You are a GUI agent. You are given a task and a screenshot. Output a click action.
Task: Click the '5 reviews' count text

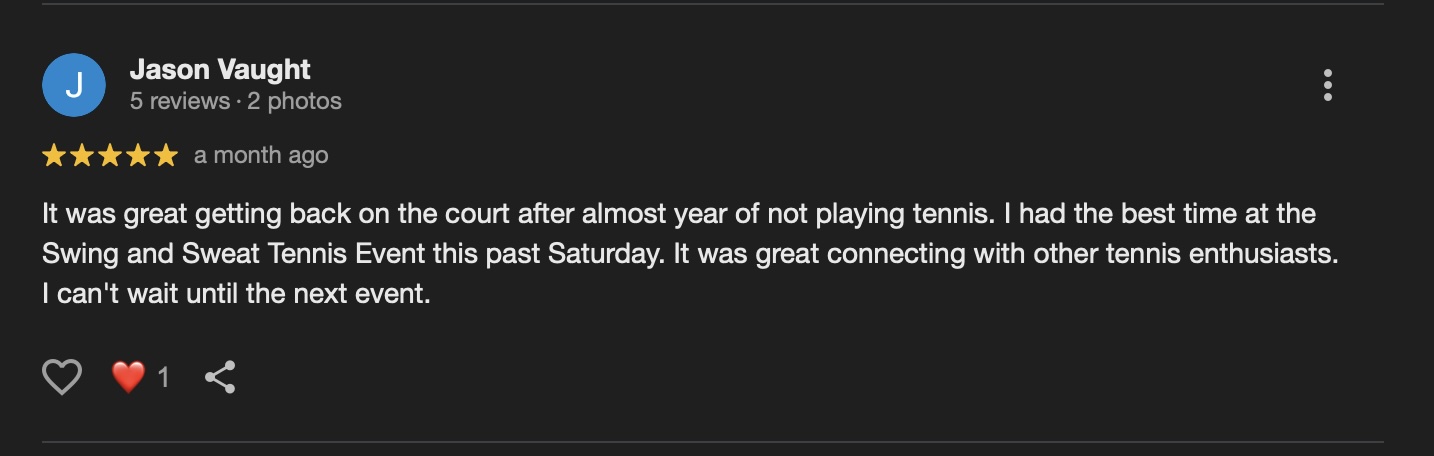tap(179, 101)
